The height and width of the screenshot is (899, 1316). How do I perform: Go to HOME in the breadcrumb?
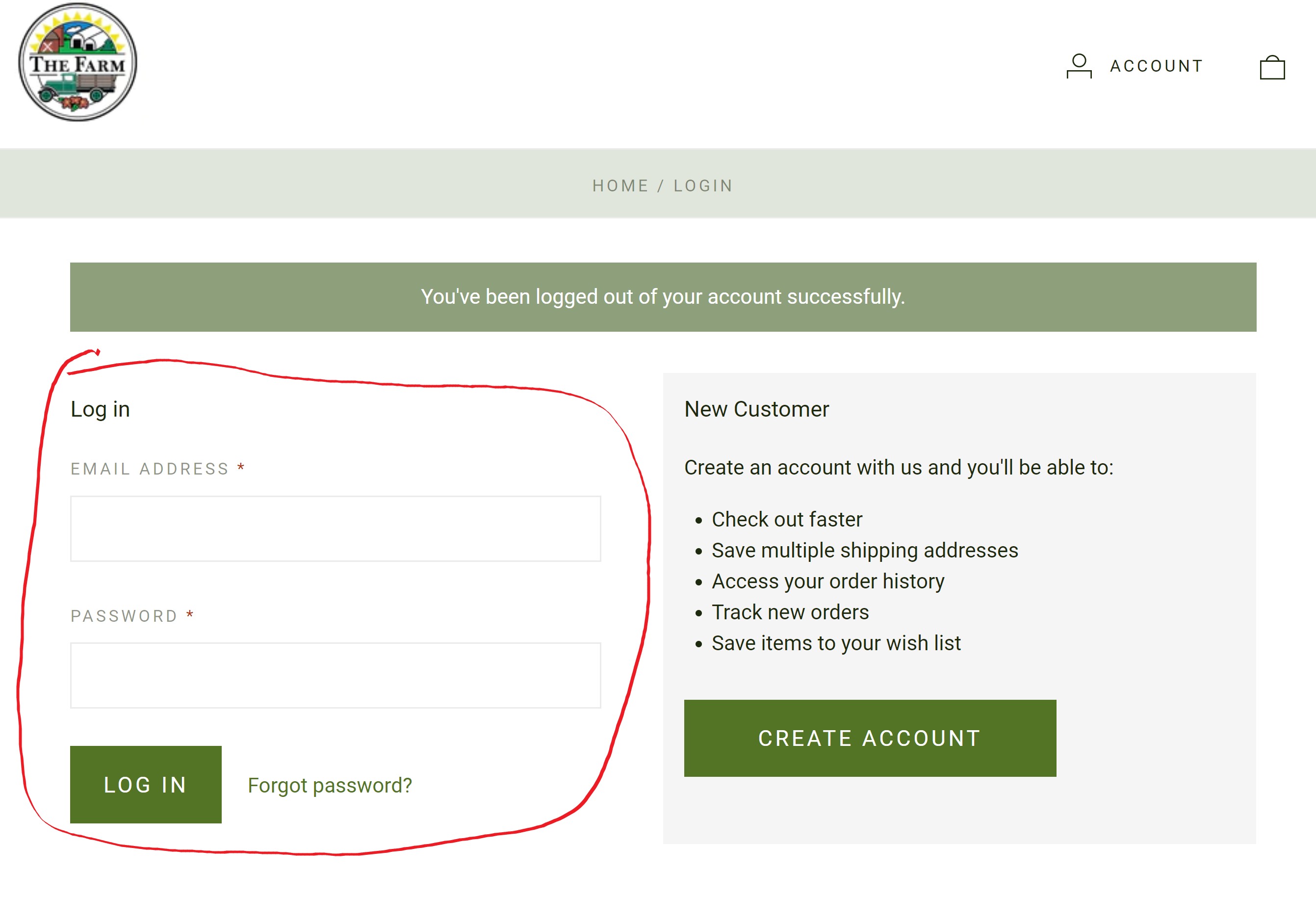tap(620, 186)
